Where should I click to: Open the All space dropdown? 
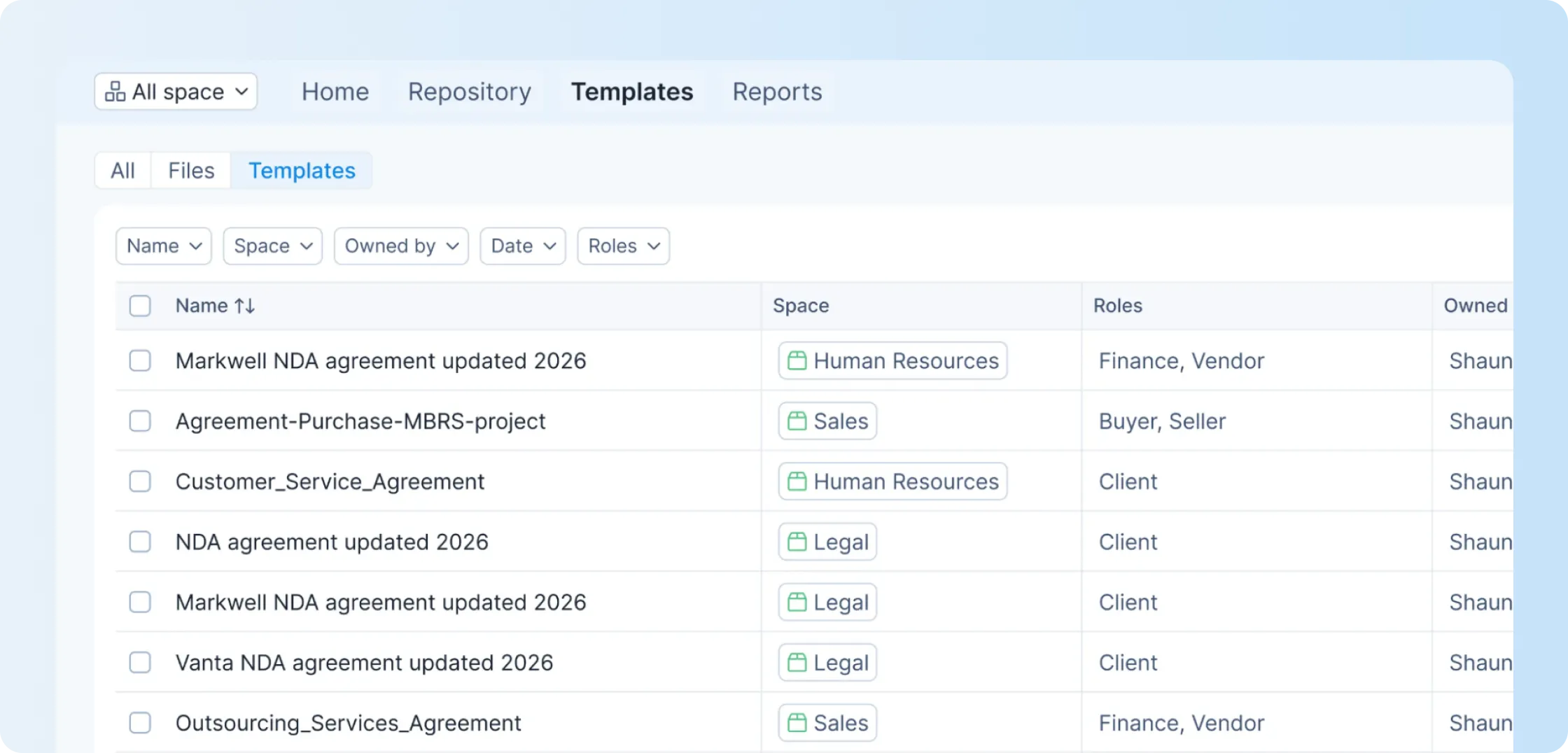(x=176, y=92)
